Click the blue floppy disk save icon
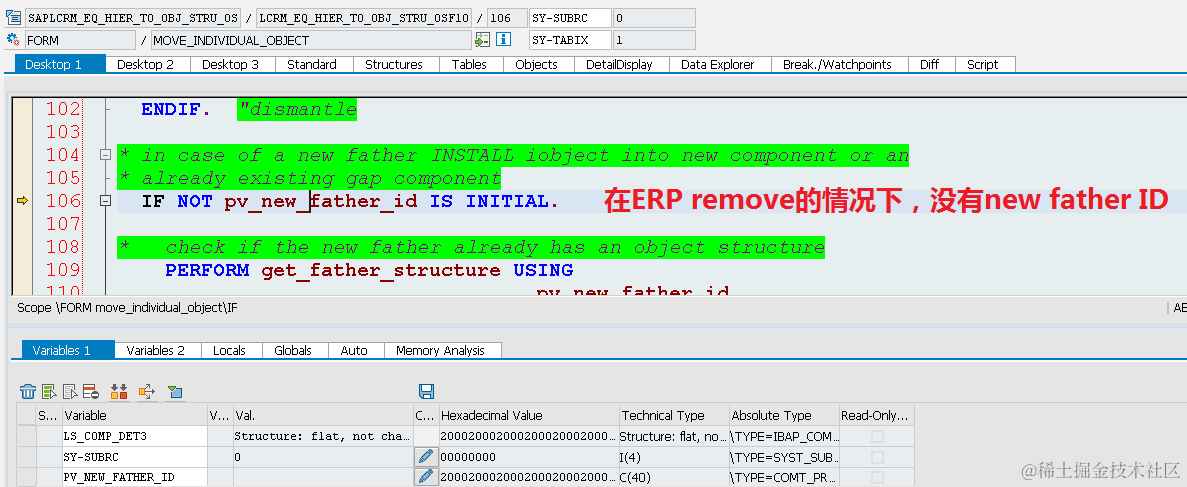The height and width of the screenshot is (487, 1187). (x=426, y=392)
